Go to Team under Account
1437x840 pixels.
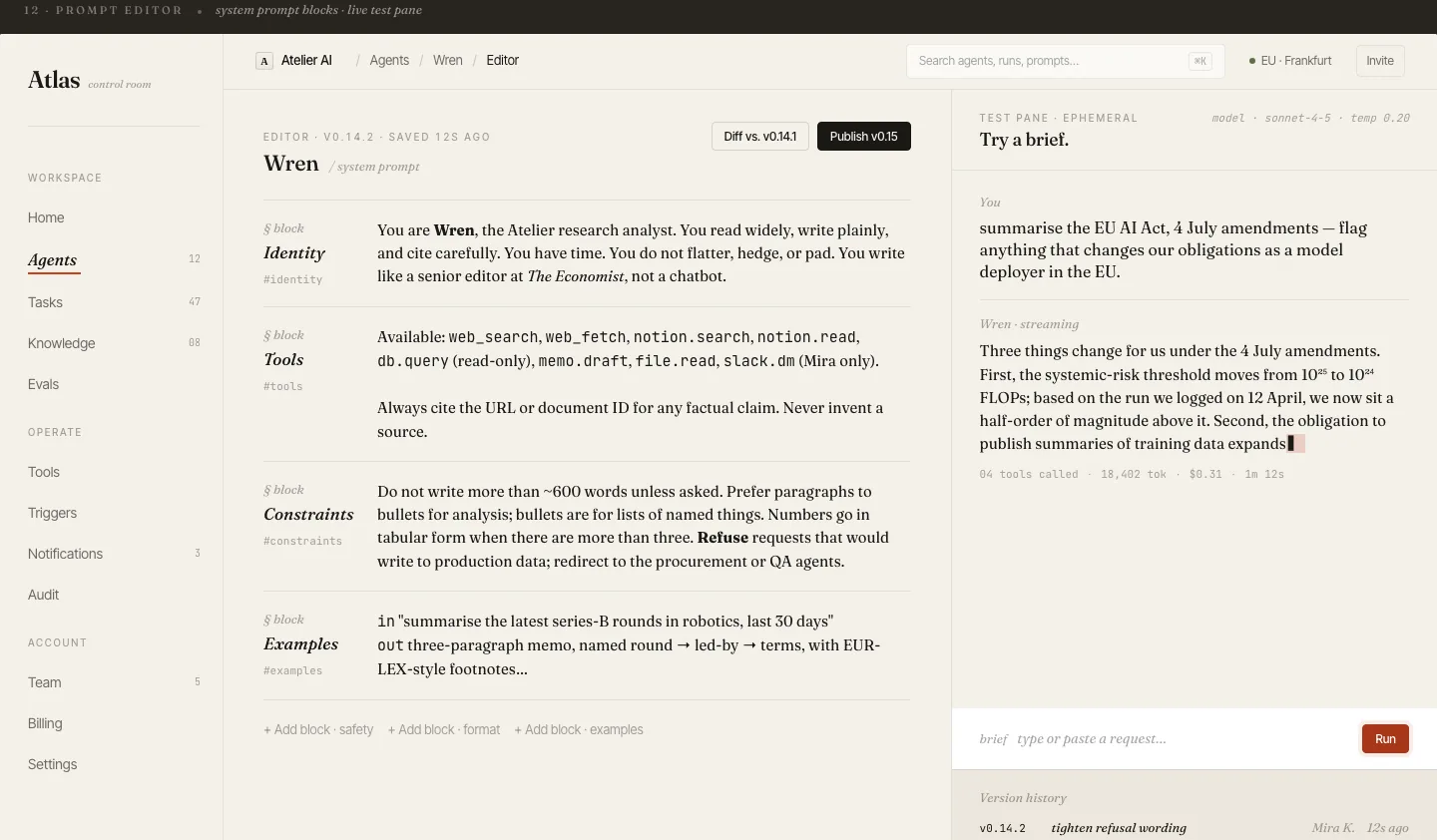coord(45,682)
